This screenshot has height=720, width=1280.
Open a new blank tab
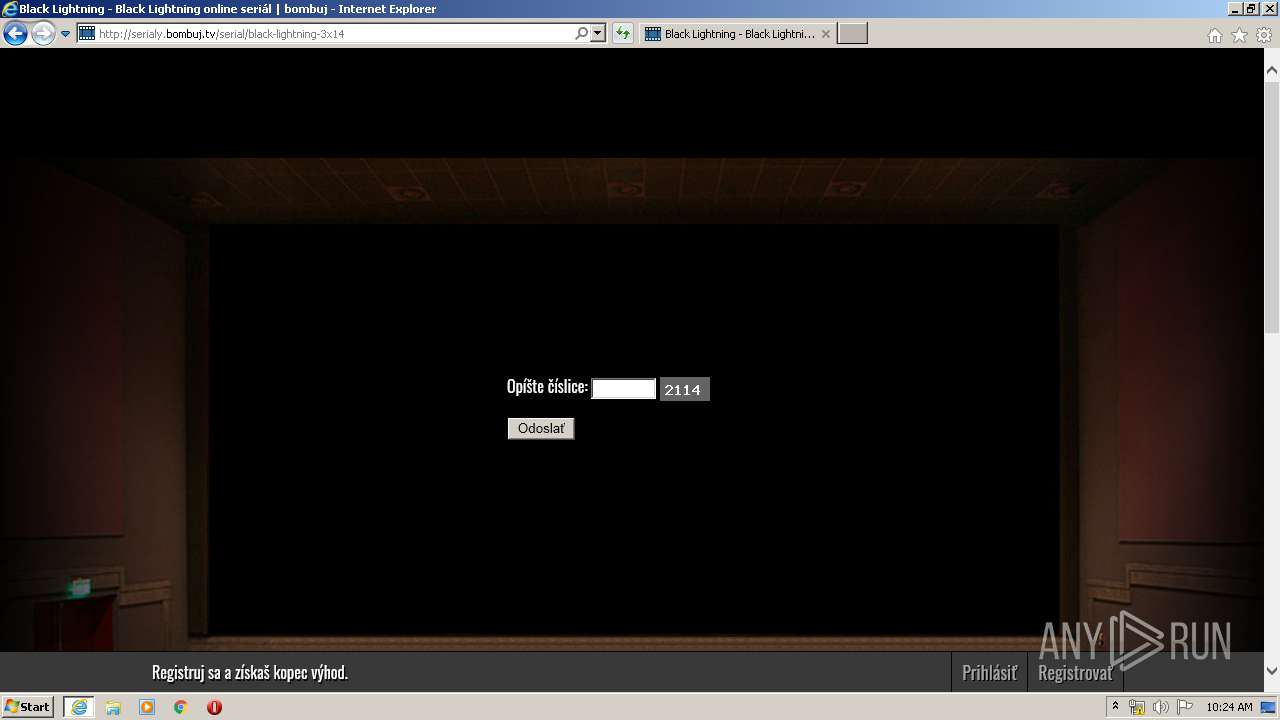(x=852, y=34)
